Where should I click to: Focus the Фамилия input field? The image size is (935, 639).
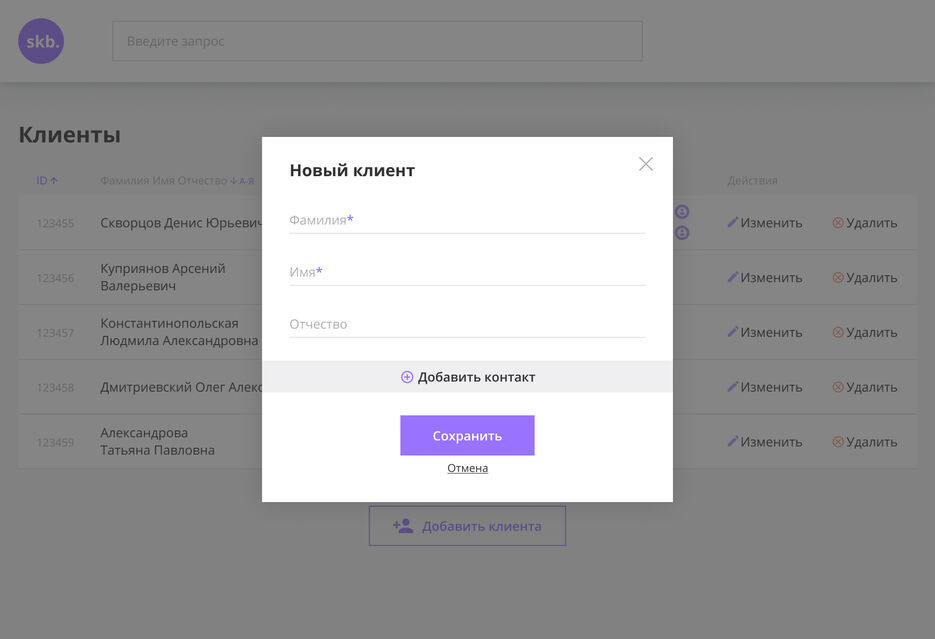coord(468,221)
